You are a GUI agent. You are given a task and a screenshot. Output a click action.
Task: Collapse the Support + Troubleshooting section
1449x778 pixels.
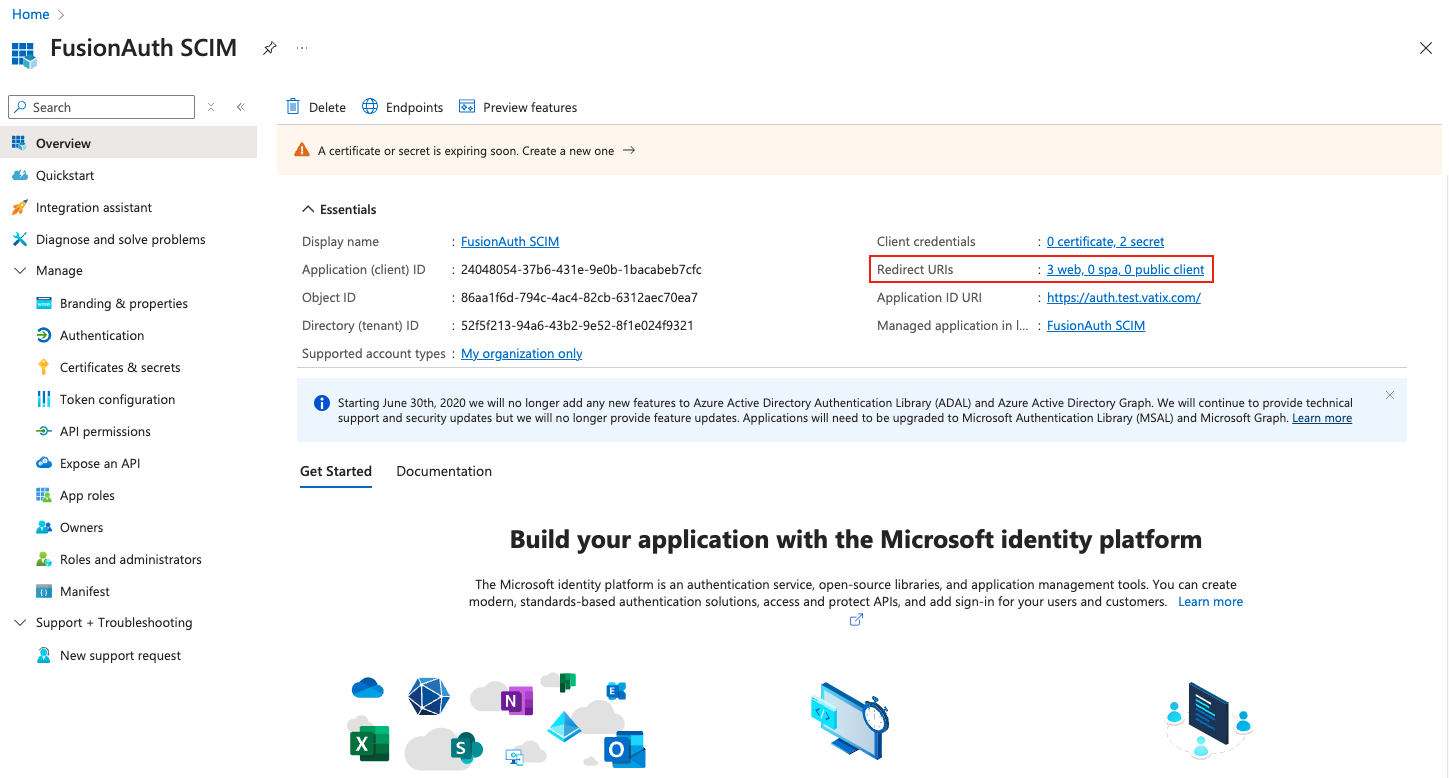pos(20,623)
